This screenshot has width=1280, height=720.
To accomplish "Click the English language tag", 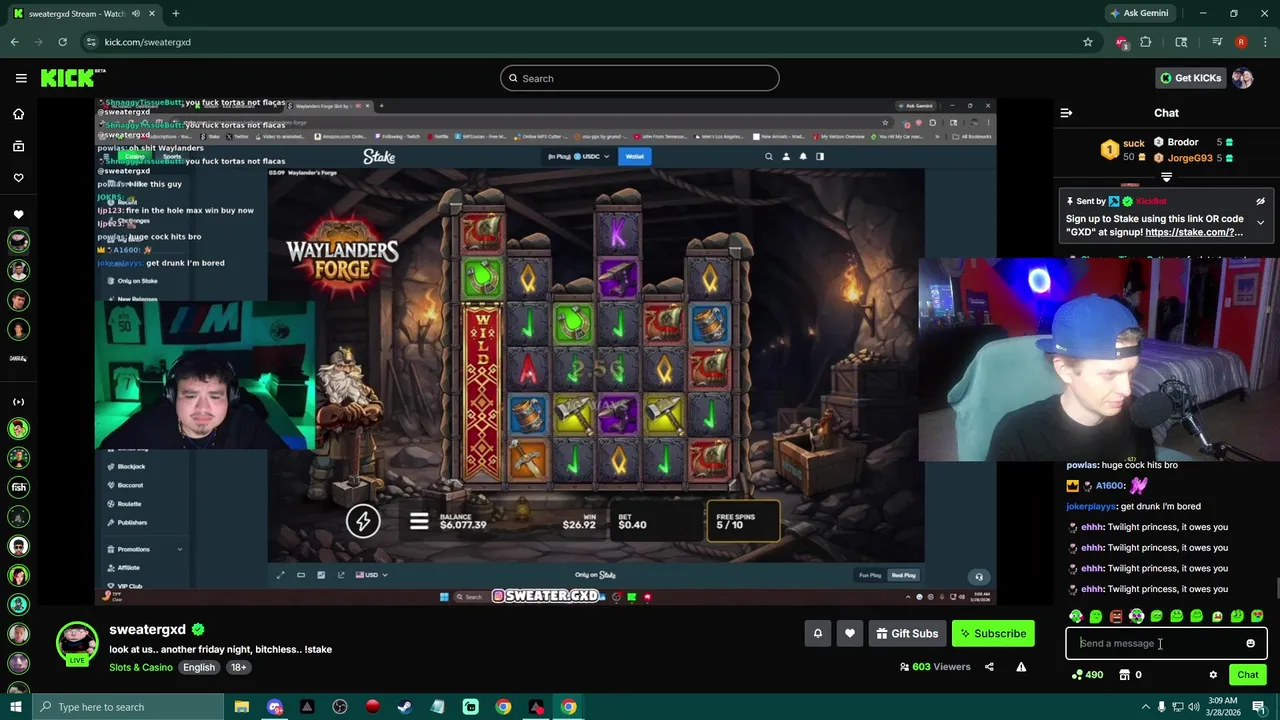I will pyautogui.click(x=199, y=667).
